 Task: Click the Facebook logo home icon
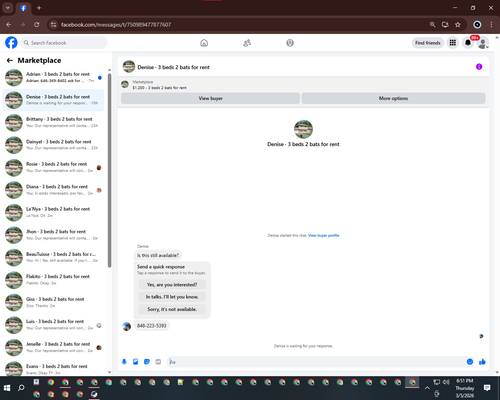11,43
